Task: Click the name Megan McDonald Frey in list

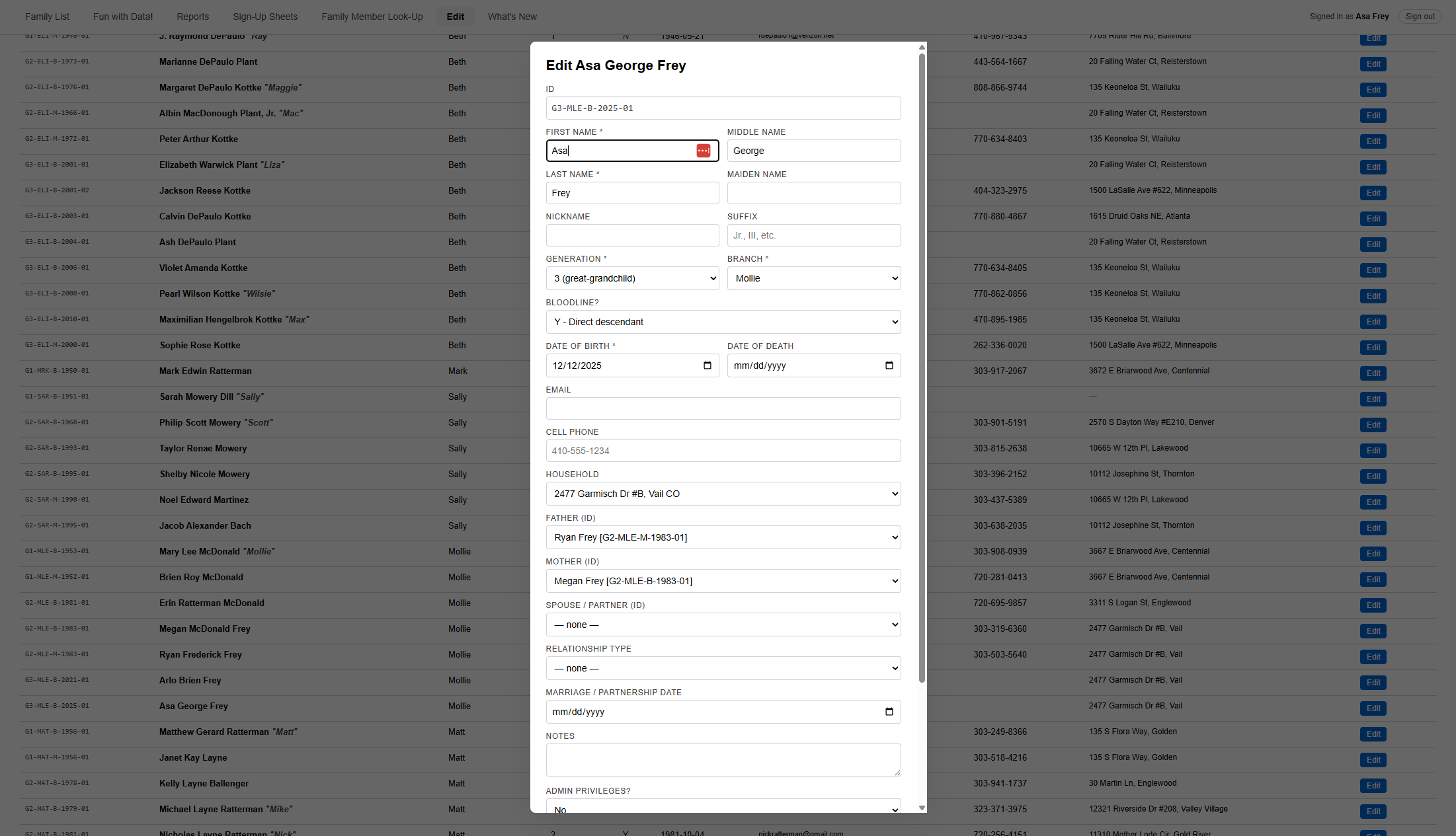Action: pos(204,628)
